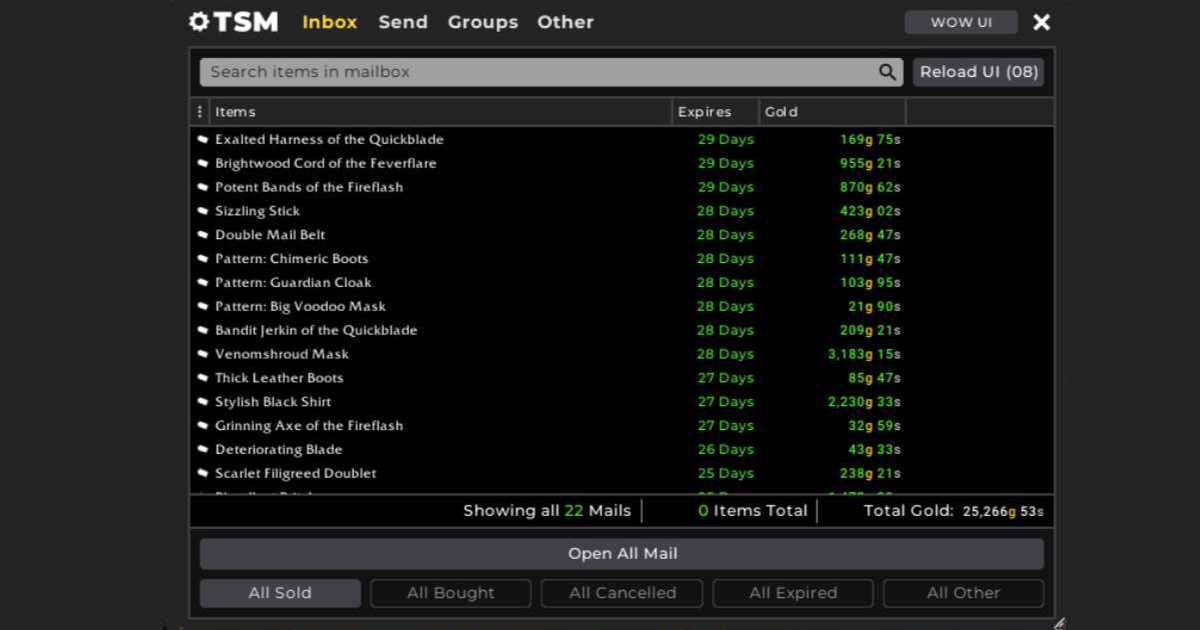Toggle the All Other filter
The image size is (1200, 630).
[x=963, y=592]
